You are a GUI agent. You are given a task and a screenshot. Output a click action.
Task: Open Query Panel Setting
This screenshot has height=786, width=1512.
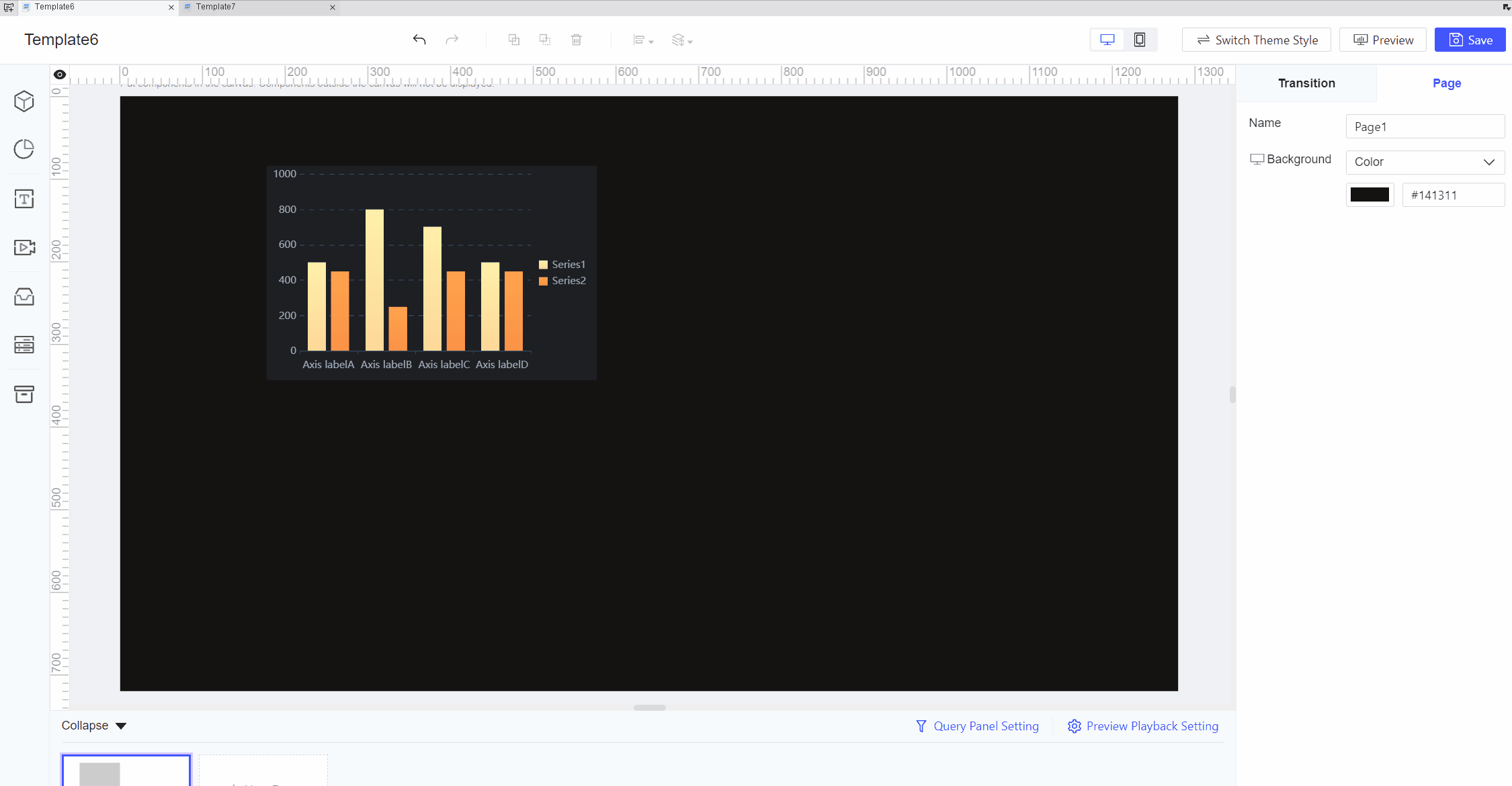[x=977, y=726]
